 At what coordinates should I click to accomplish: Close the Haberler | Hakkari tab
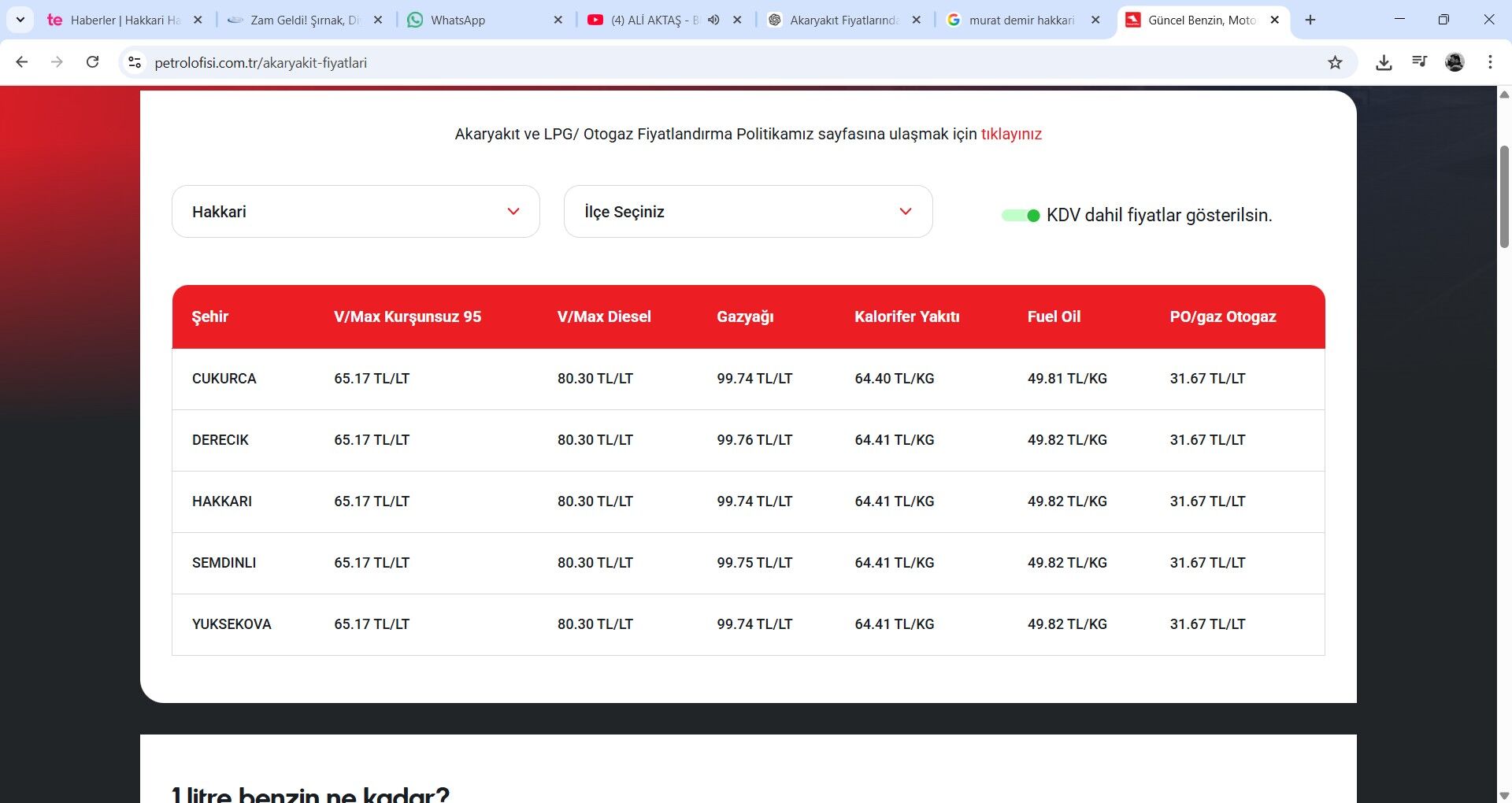[198, 20]
